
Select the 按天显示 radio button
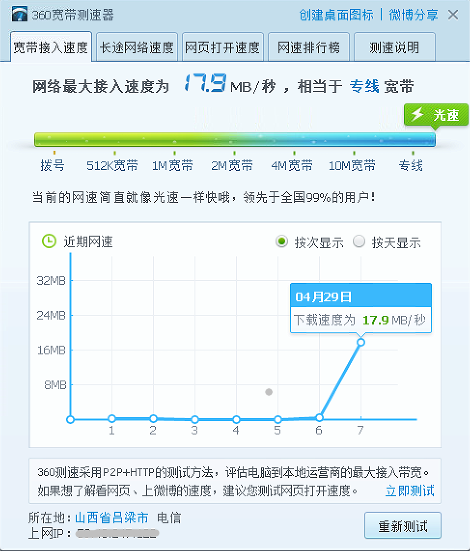click(x=359, y=241)
